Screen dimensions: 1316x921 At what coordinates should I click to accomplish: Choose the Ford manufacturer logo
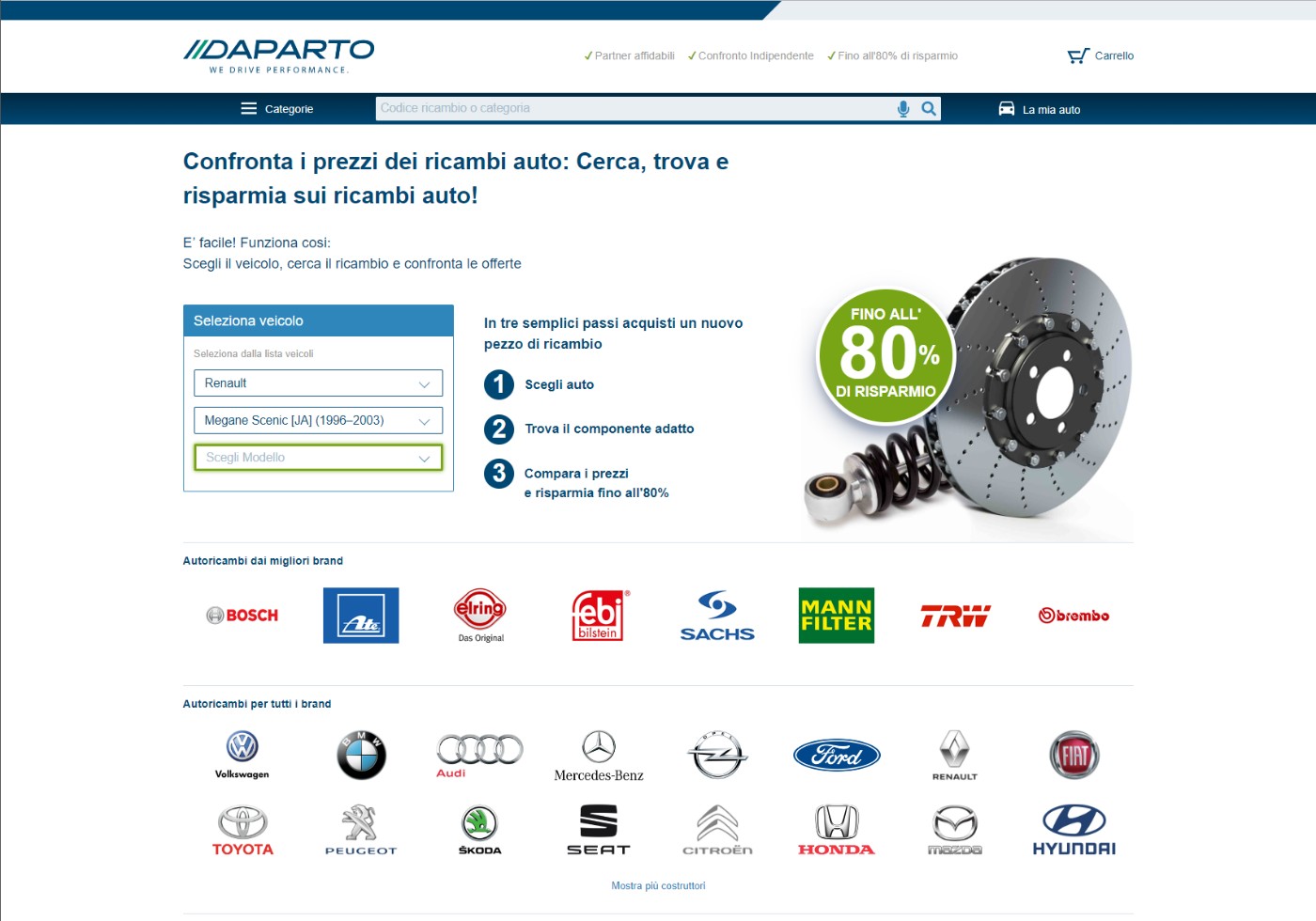[837, 755]
